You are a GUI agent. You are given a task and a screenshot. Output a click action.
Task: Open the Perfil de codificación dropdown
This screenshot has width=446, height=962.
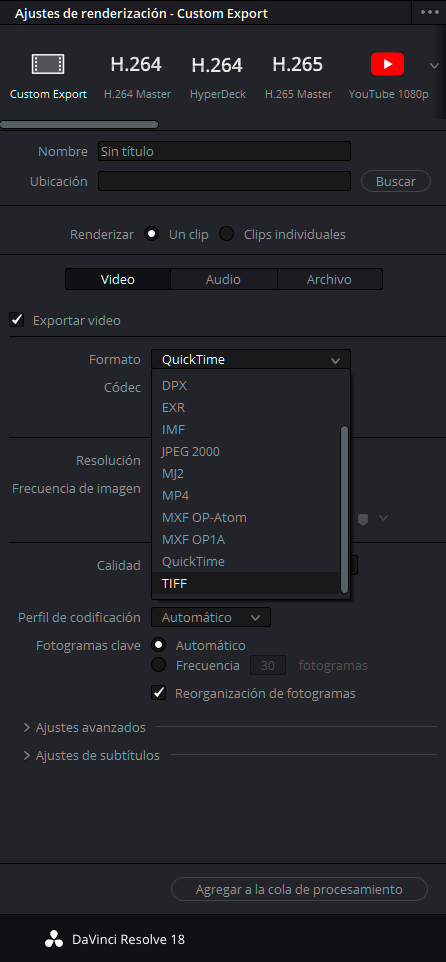coord(211,617)
